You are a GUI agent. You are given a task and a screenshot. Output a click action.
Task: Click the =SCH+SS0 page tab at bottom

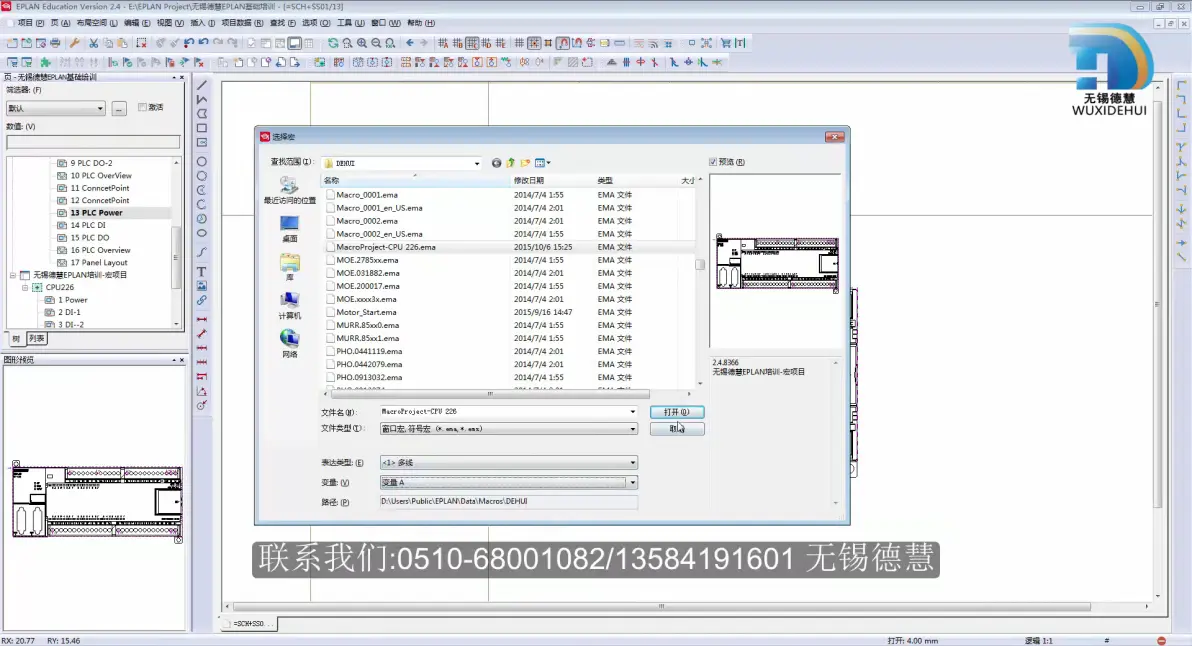249,623
